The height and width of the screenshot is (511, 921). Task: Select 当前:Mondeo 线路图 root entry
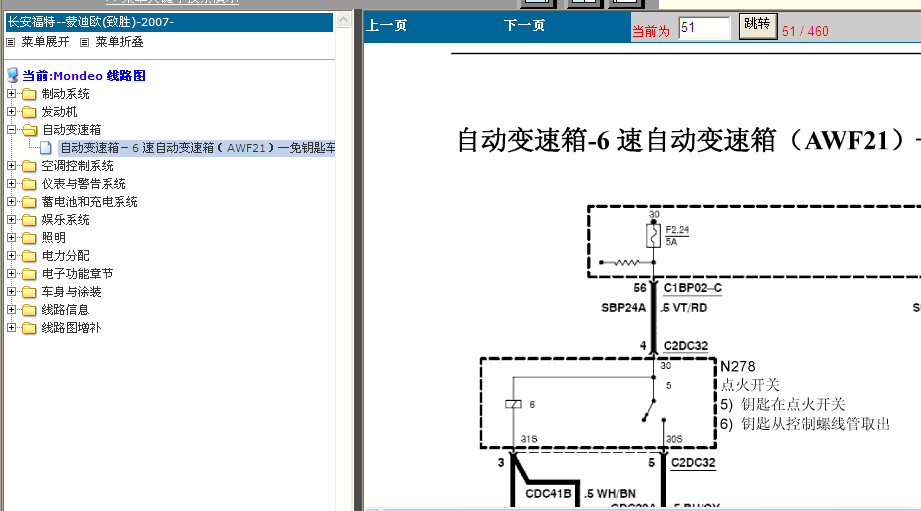(x=84, y=76)
